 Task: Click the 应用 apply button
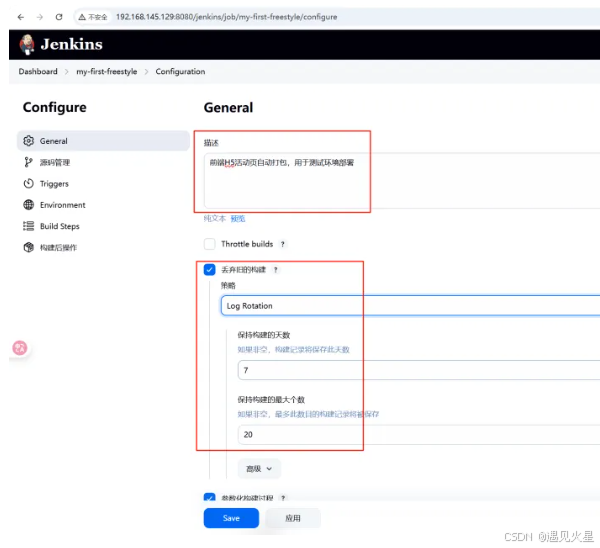(x=293, y=518)
